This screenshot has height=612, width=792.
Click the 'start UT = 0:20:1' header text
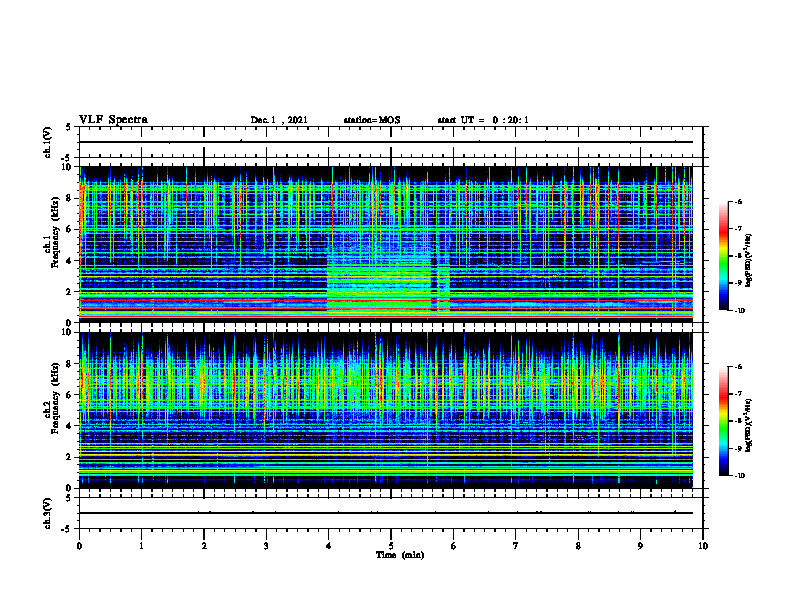(x=483, y=120)
